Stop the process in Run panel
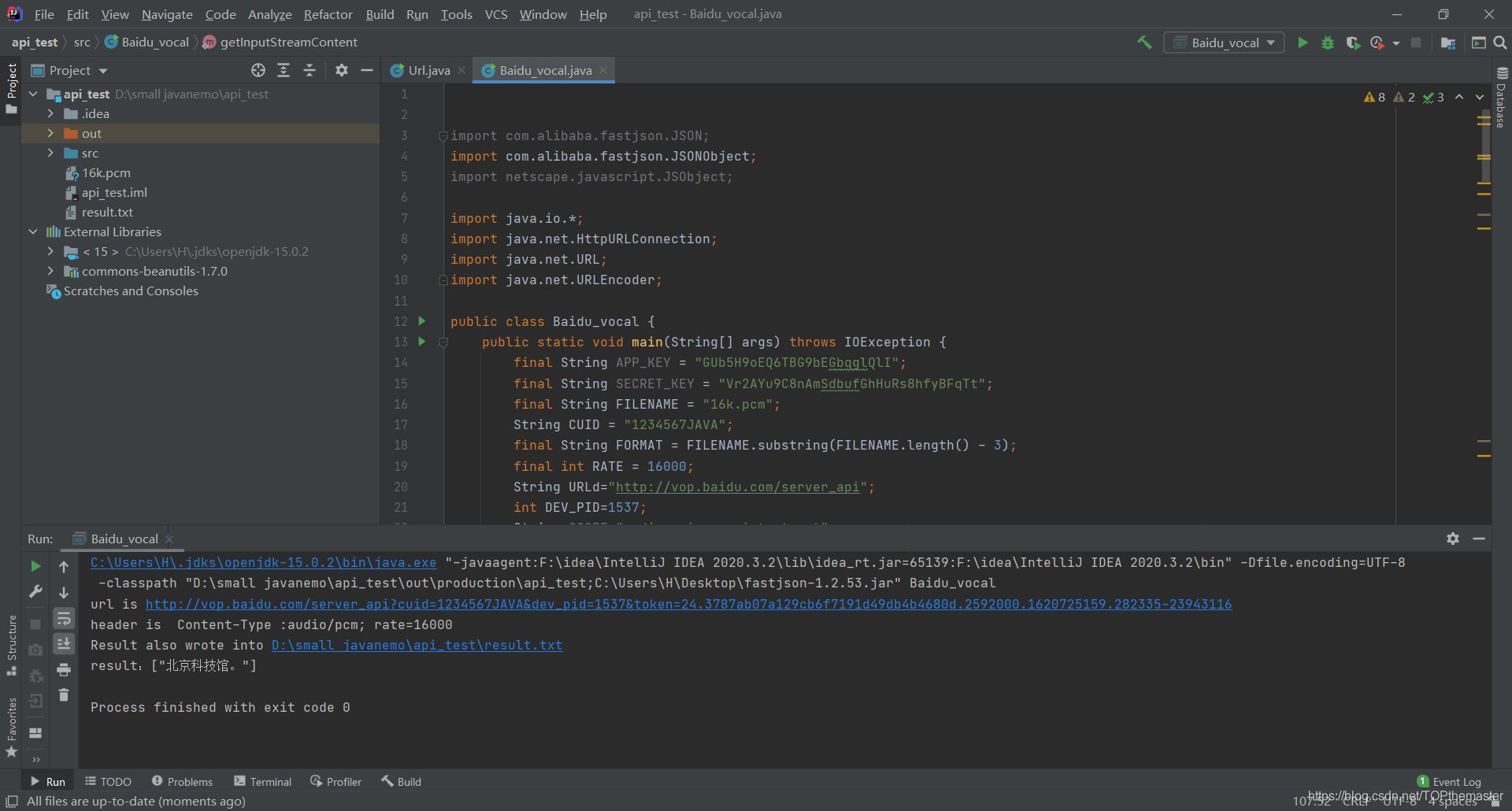 coord(35,624)
